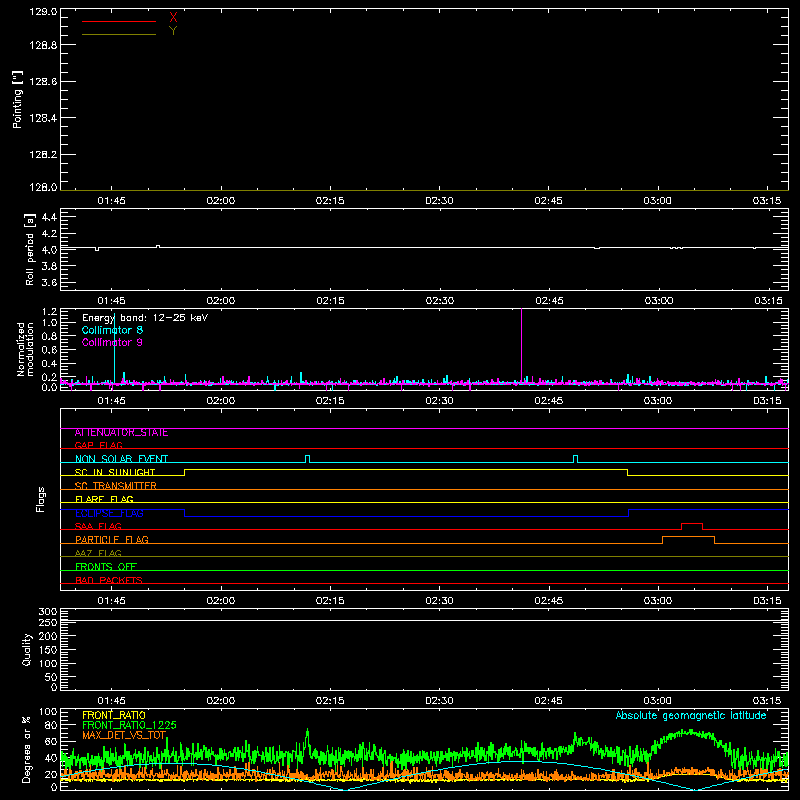Viewport: 800px width, 800px height.
Task: Select the Roll period axis title
Action: click(x=30, y=249)
